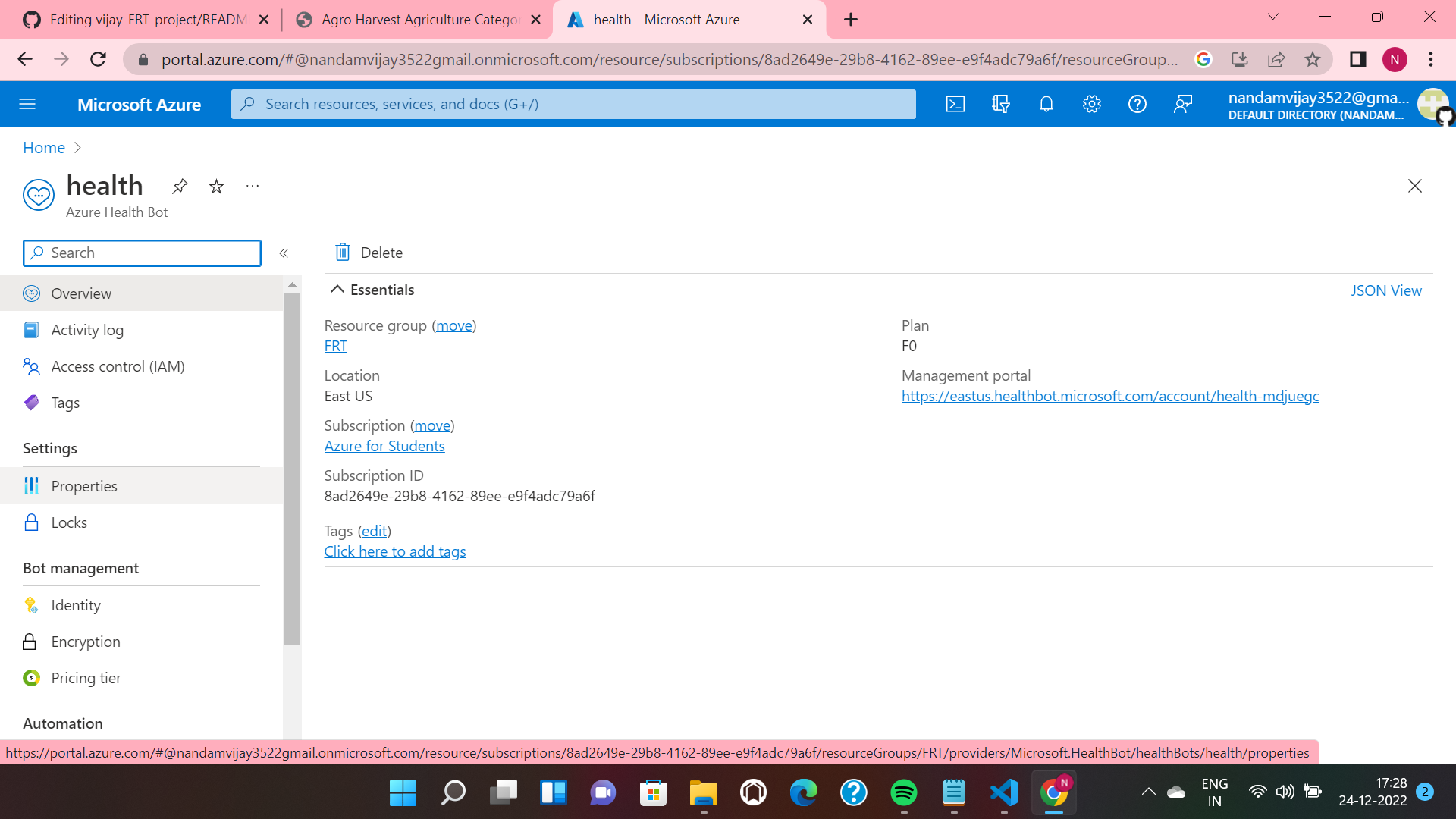Open JSON View link
This screenshot has height=819, width=1456.
click(x=1386, y=290)
